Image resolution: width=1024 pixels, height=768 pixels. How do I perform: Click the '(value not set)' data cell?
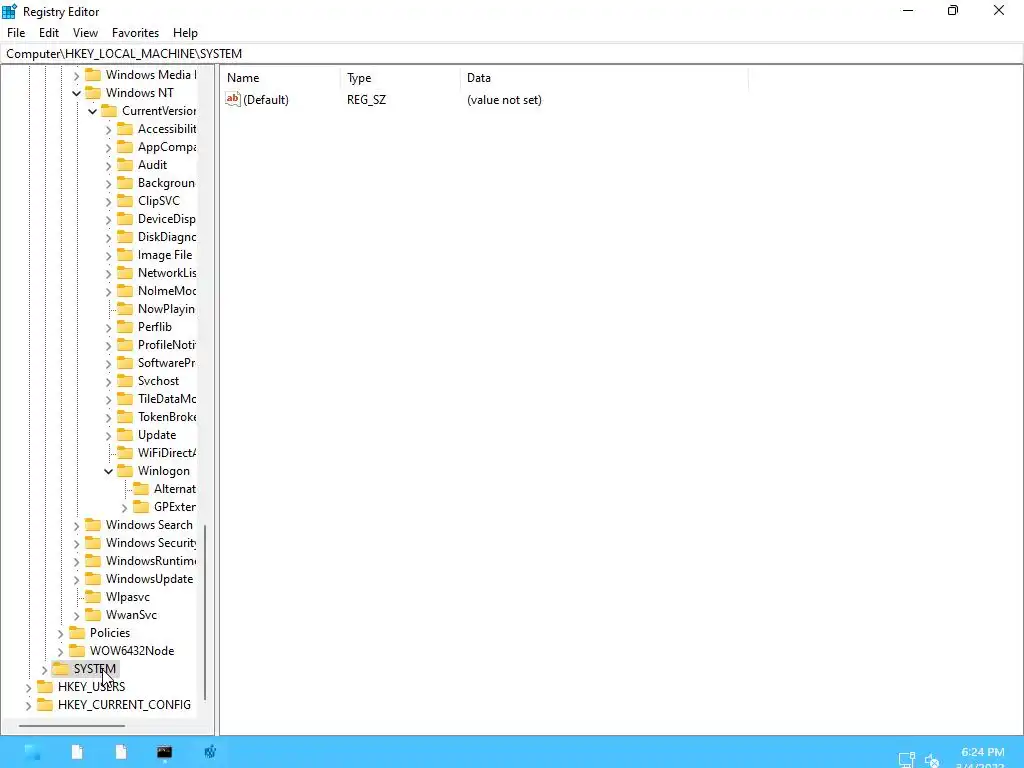(x=504, y=100)
